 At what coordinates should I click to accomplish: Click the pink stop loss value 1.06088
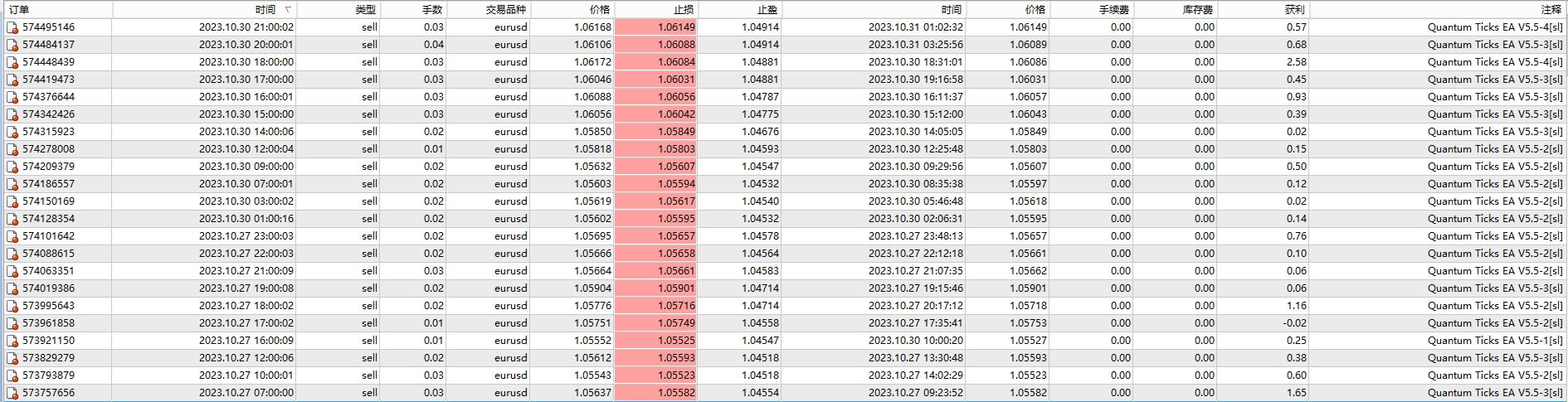[x=655, y=45]
